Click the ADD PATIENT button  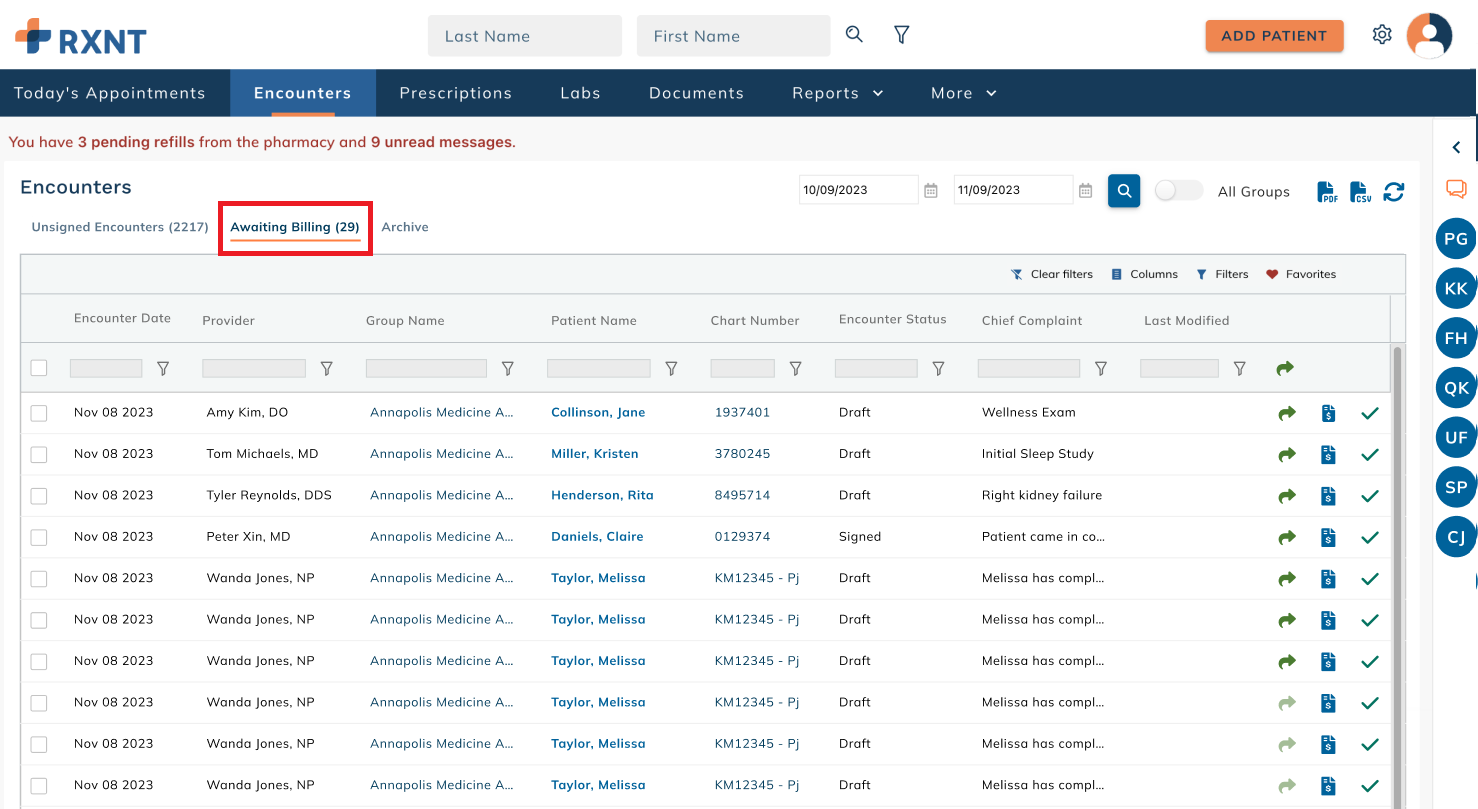click(x=1274, y=36)
